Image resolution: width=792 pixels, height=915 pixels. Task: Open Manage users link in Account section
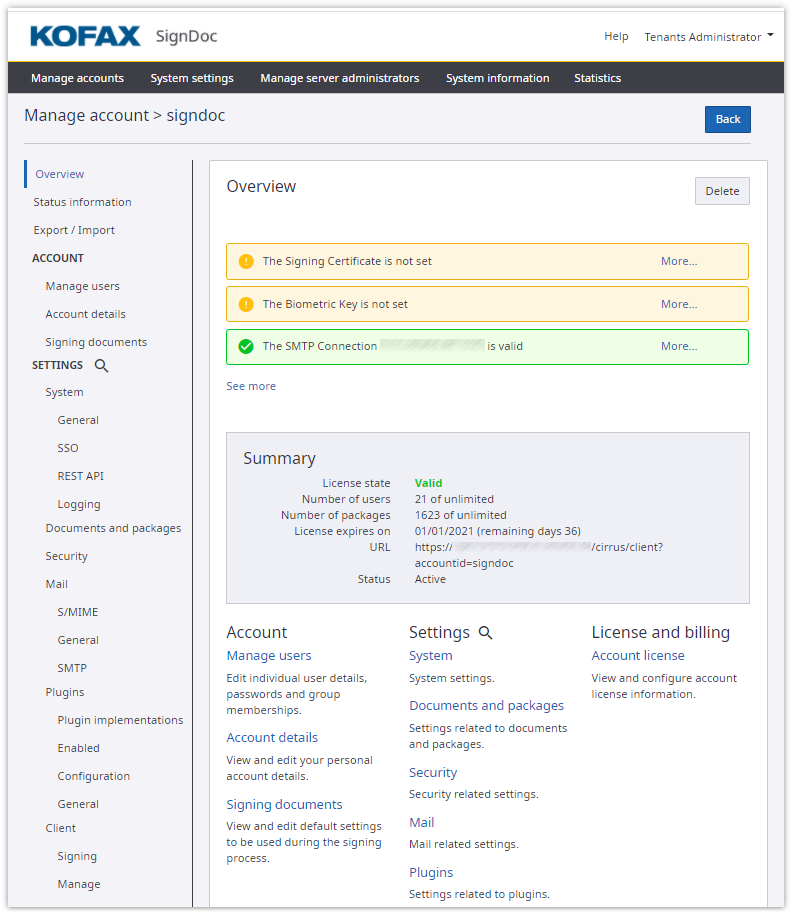coord(269,656)
